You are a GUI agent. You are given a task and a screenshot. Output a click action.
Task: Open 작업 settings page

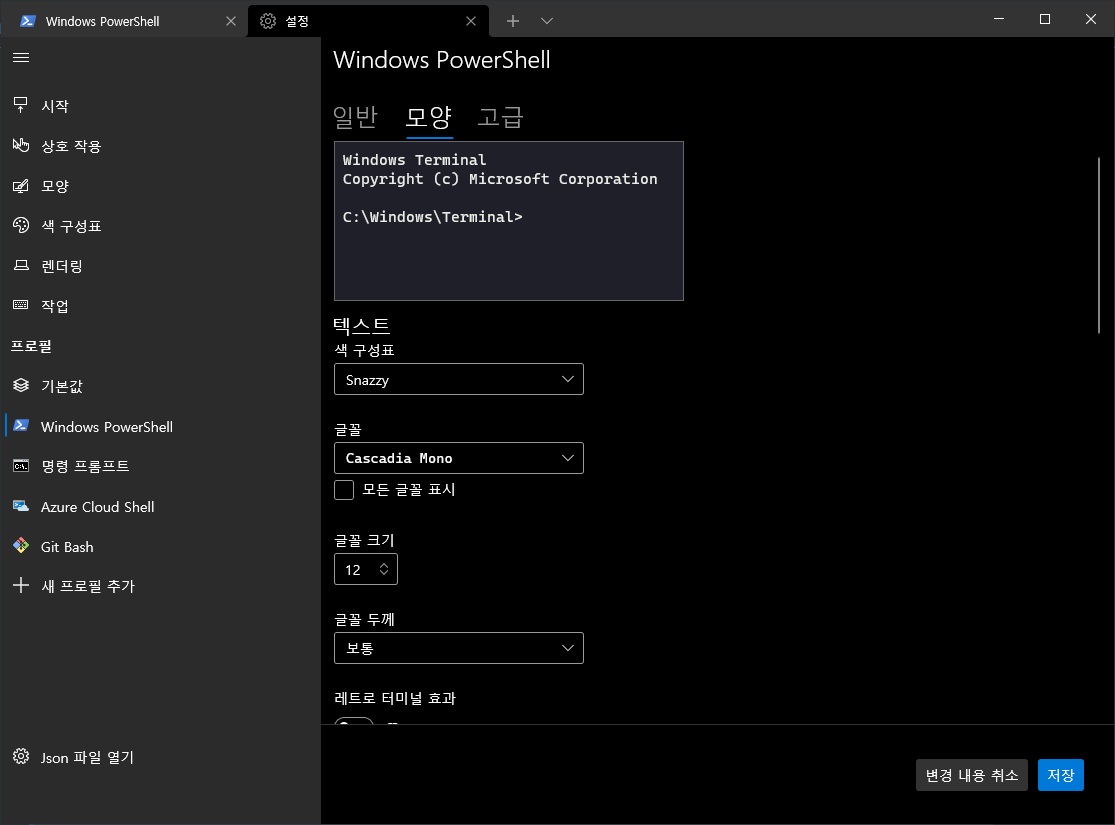pos(160,305)
